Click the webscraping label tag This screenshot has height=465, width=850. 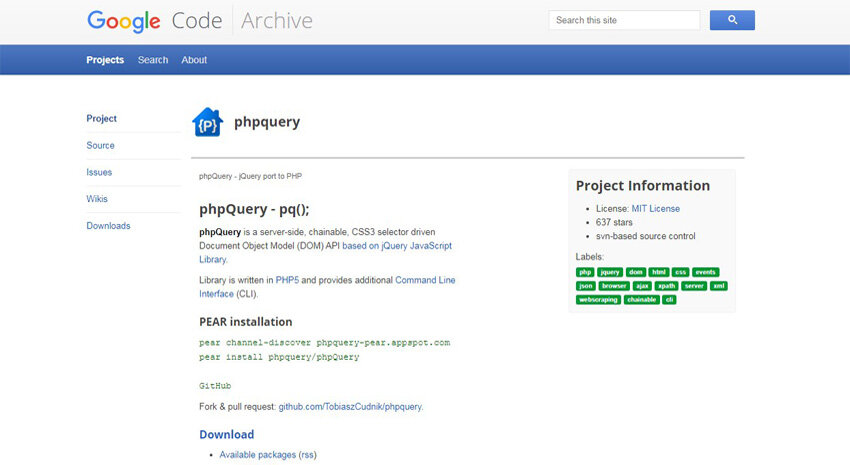tap(598, 300)
